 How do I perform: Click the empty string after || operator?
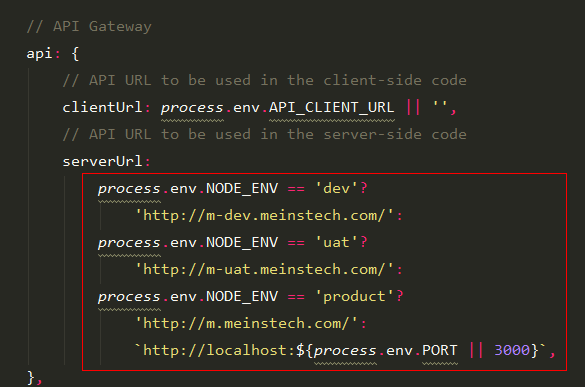click(439, 104)
